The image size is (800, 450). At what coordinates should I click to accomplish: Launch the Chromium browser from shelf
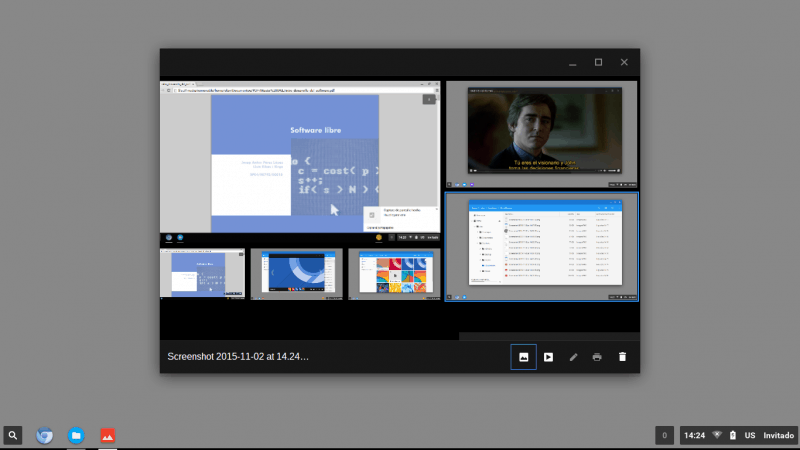44,435
